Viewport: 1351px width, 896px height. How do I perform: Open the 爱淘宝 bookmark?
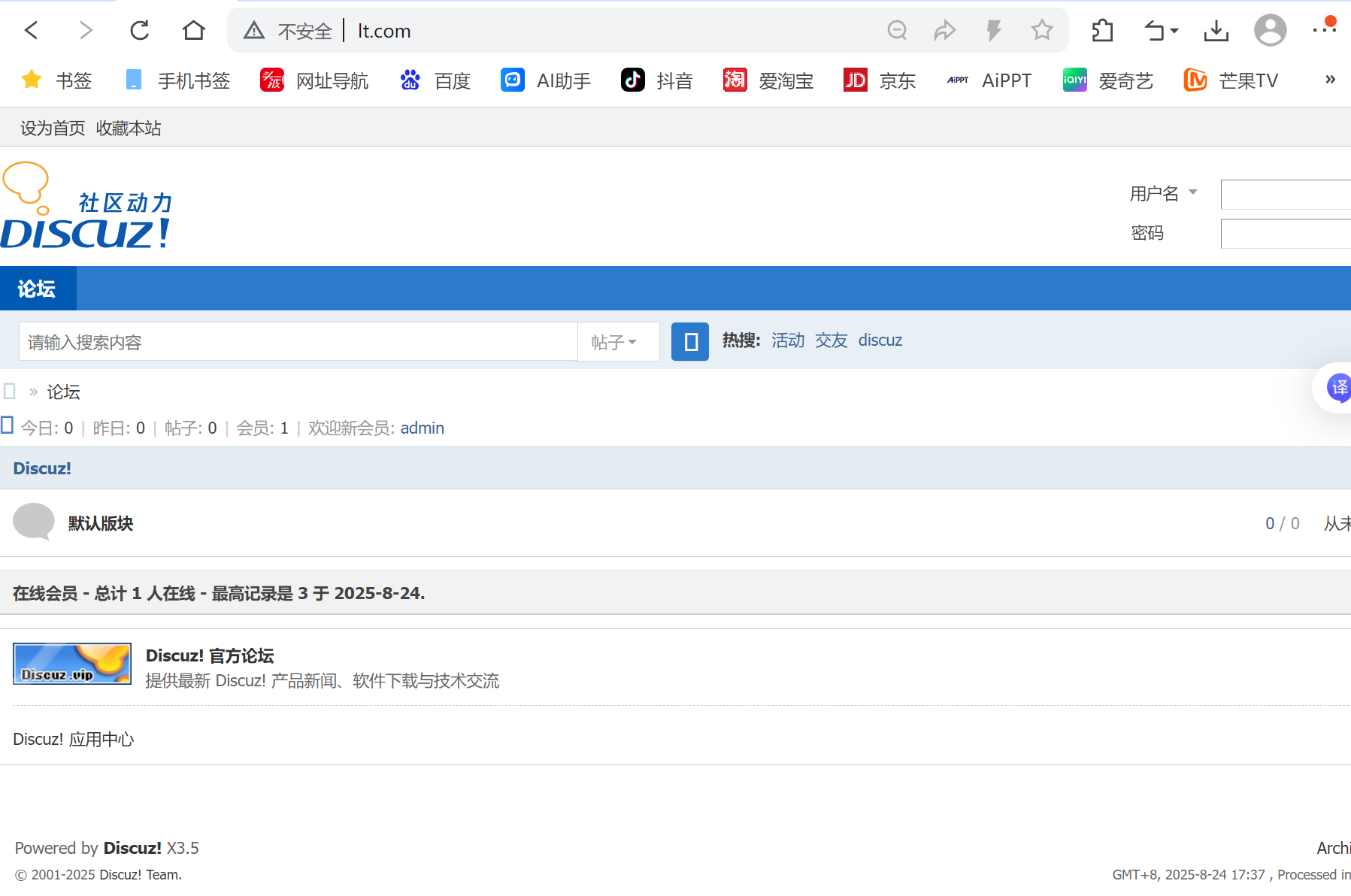click(768, 80)
